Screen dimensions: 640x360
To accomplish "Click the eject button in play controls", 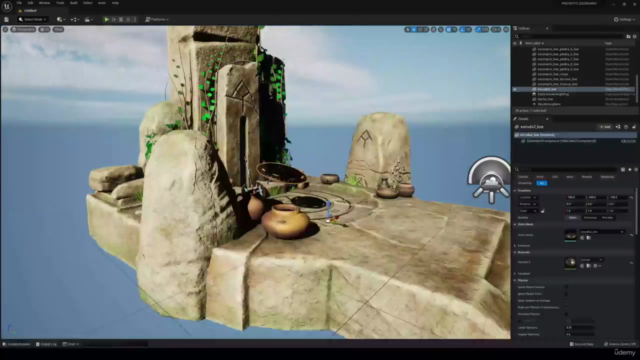I will tap(128, 20).
